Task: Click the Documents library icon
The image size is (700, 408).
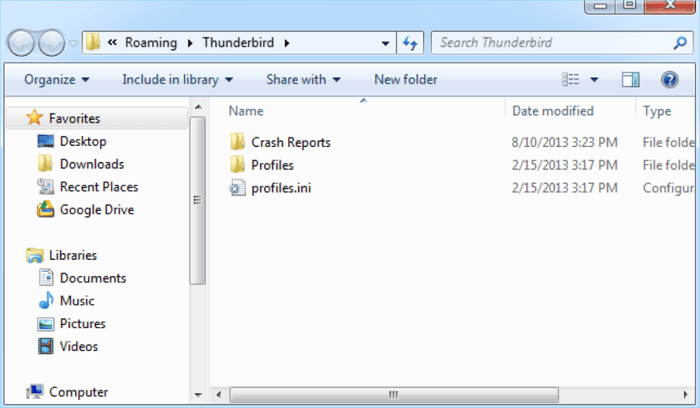Action: [x=46, y=277]
